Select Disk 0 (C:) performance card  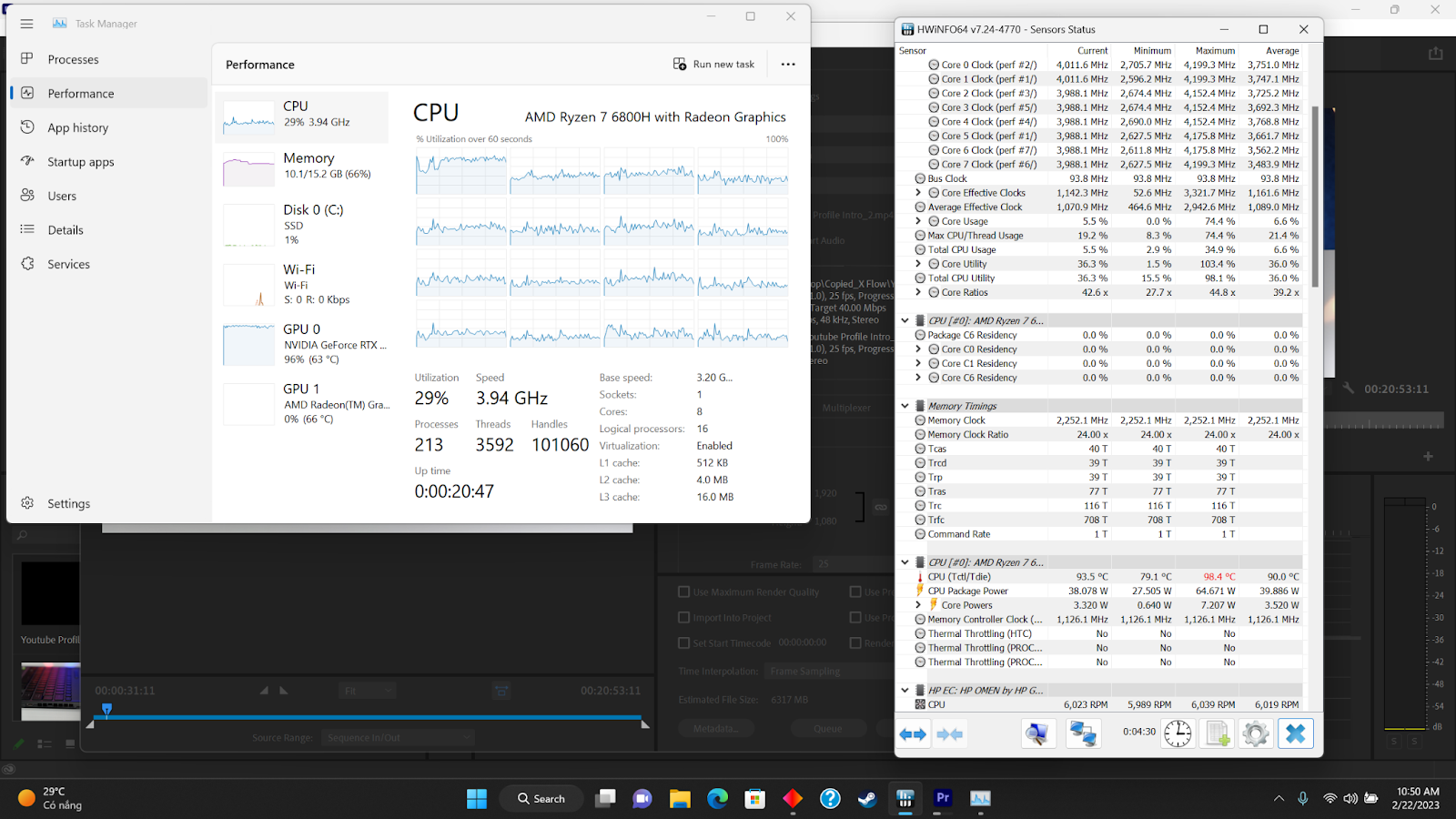(x=301, y=225)
